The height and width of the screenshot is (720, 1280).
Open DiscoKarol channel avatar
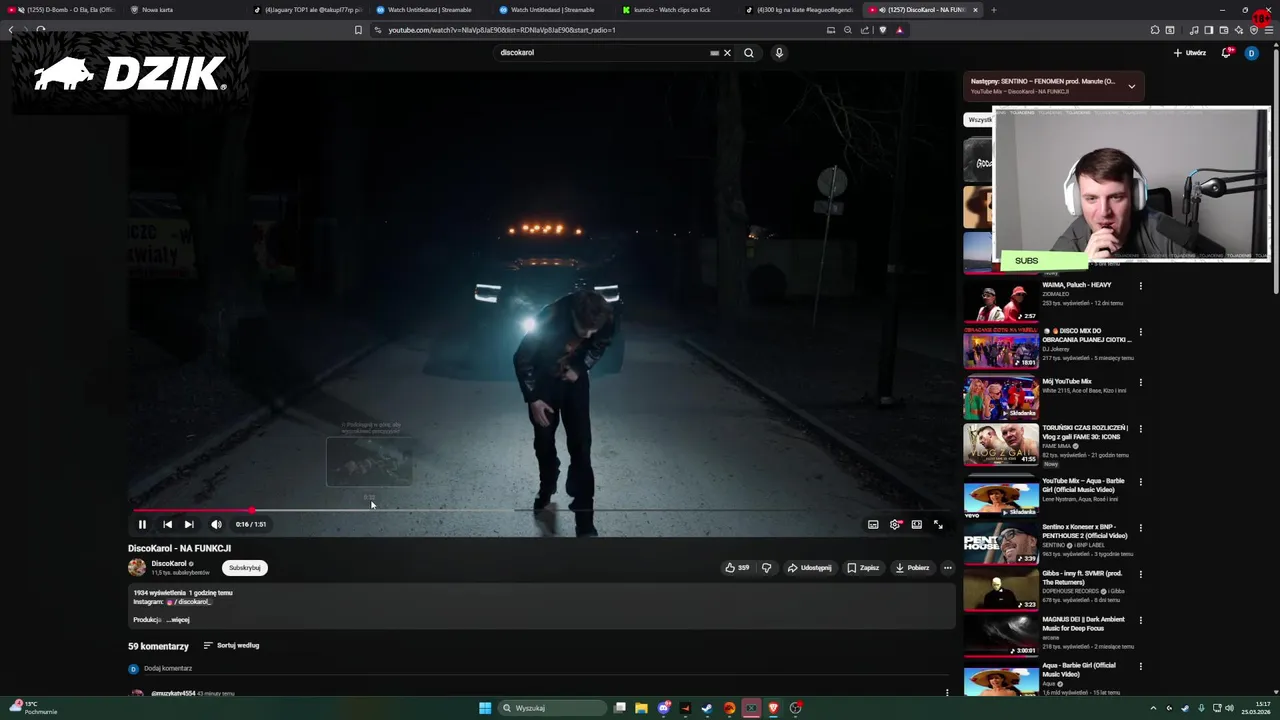137,568
